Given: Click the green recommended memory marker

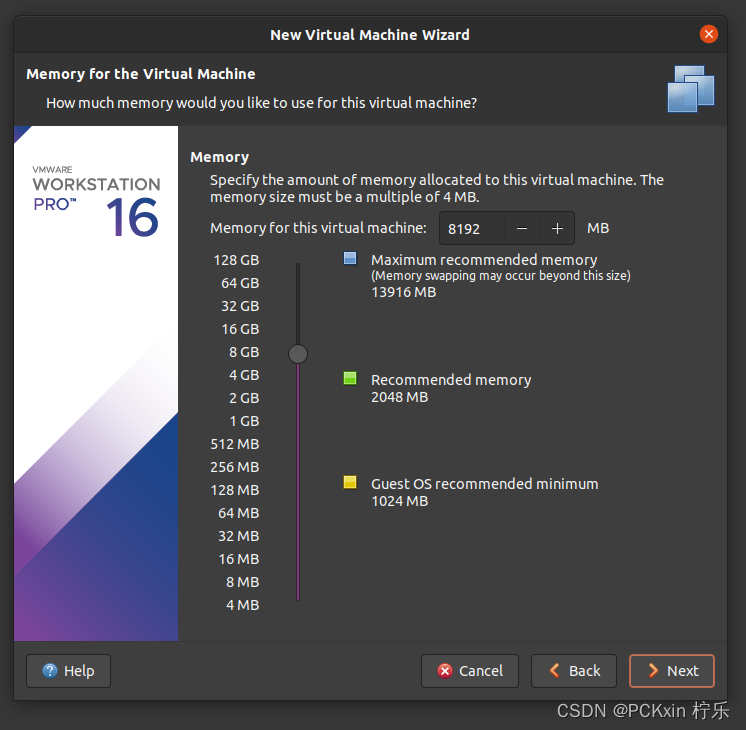Looking at the screenshot, I should (350, 378).
